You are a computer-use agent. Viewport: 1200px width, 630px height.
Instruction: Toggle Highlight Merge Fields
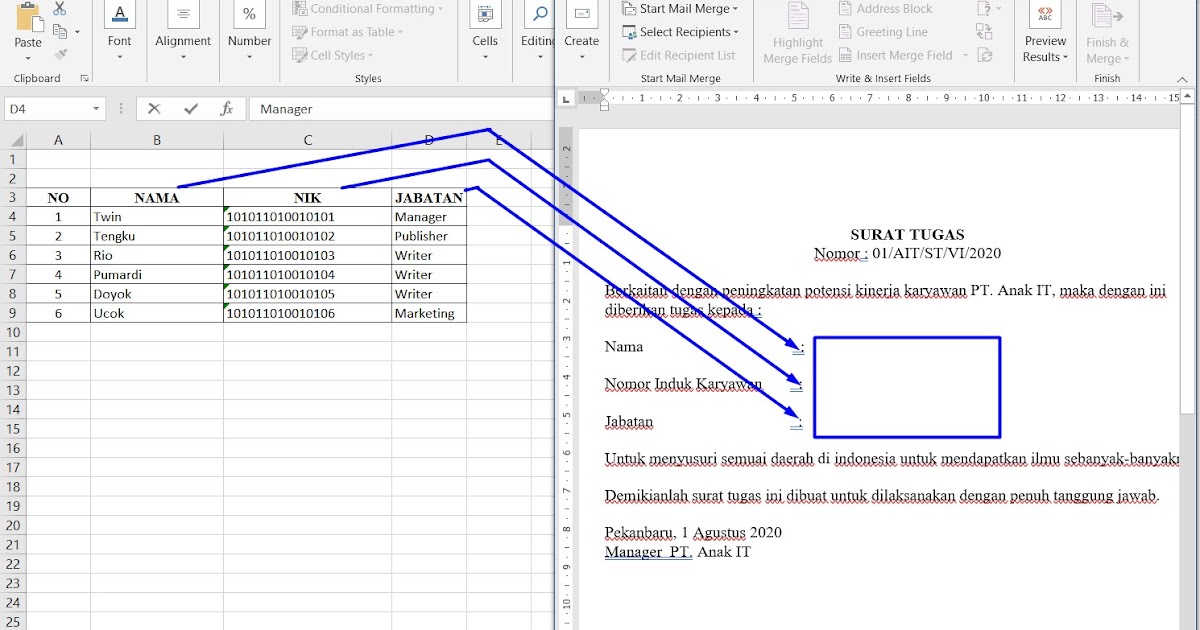[796, 31]
